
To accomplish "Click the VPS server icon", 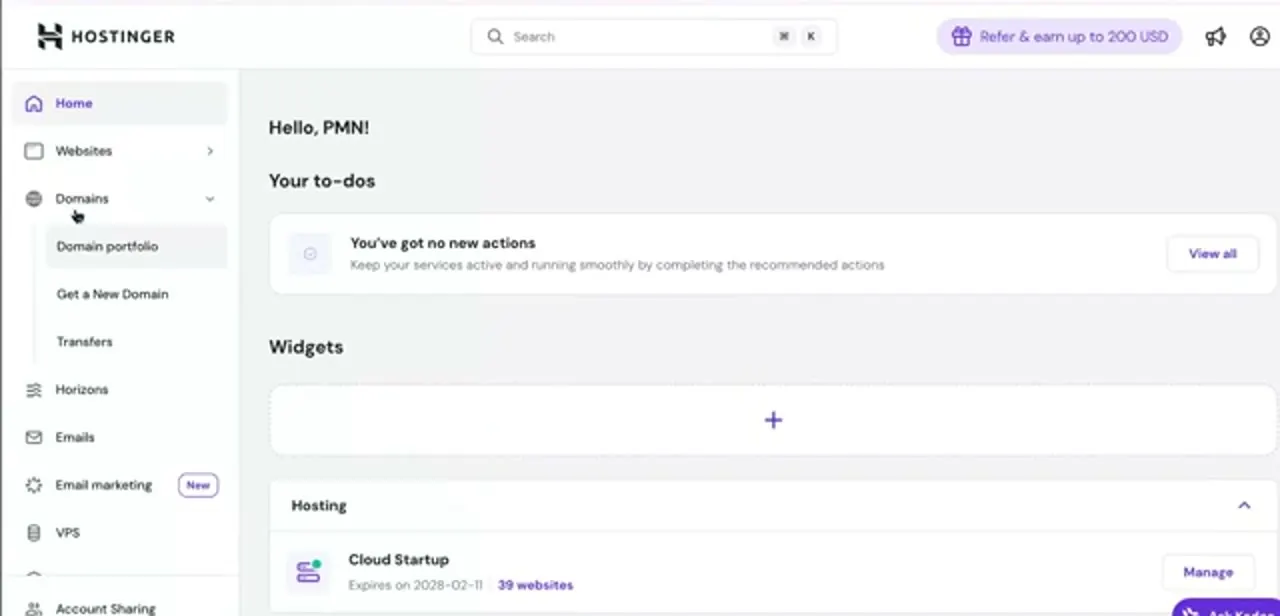I will 34,533.
